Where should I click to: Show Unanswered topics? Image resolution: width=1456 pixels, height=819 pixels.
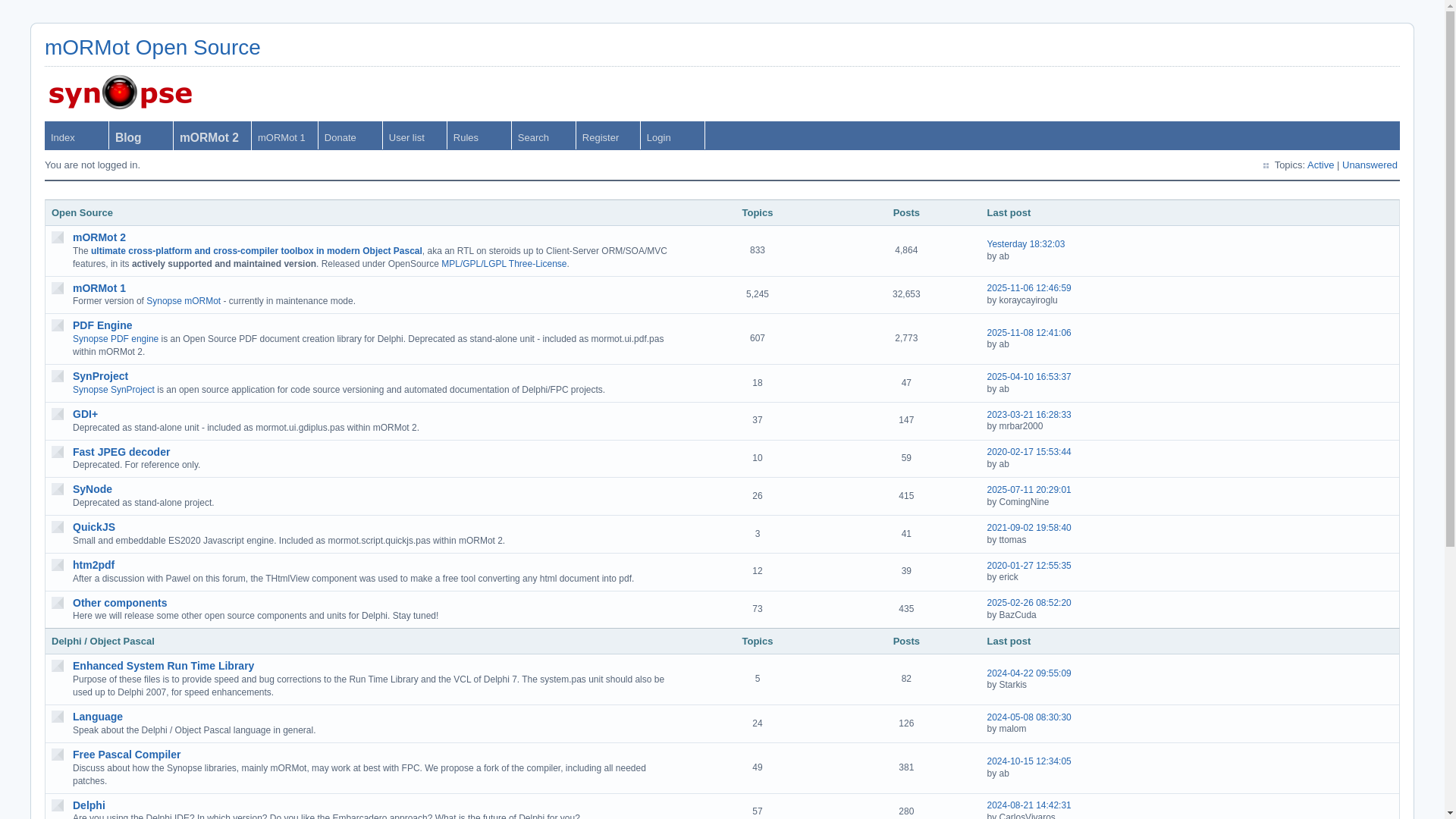click(1370, 165)
